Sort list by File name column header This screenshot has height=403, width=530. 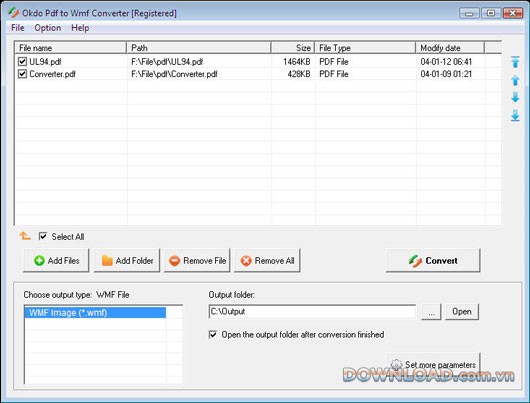pos(71,48)
